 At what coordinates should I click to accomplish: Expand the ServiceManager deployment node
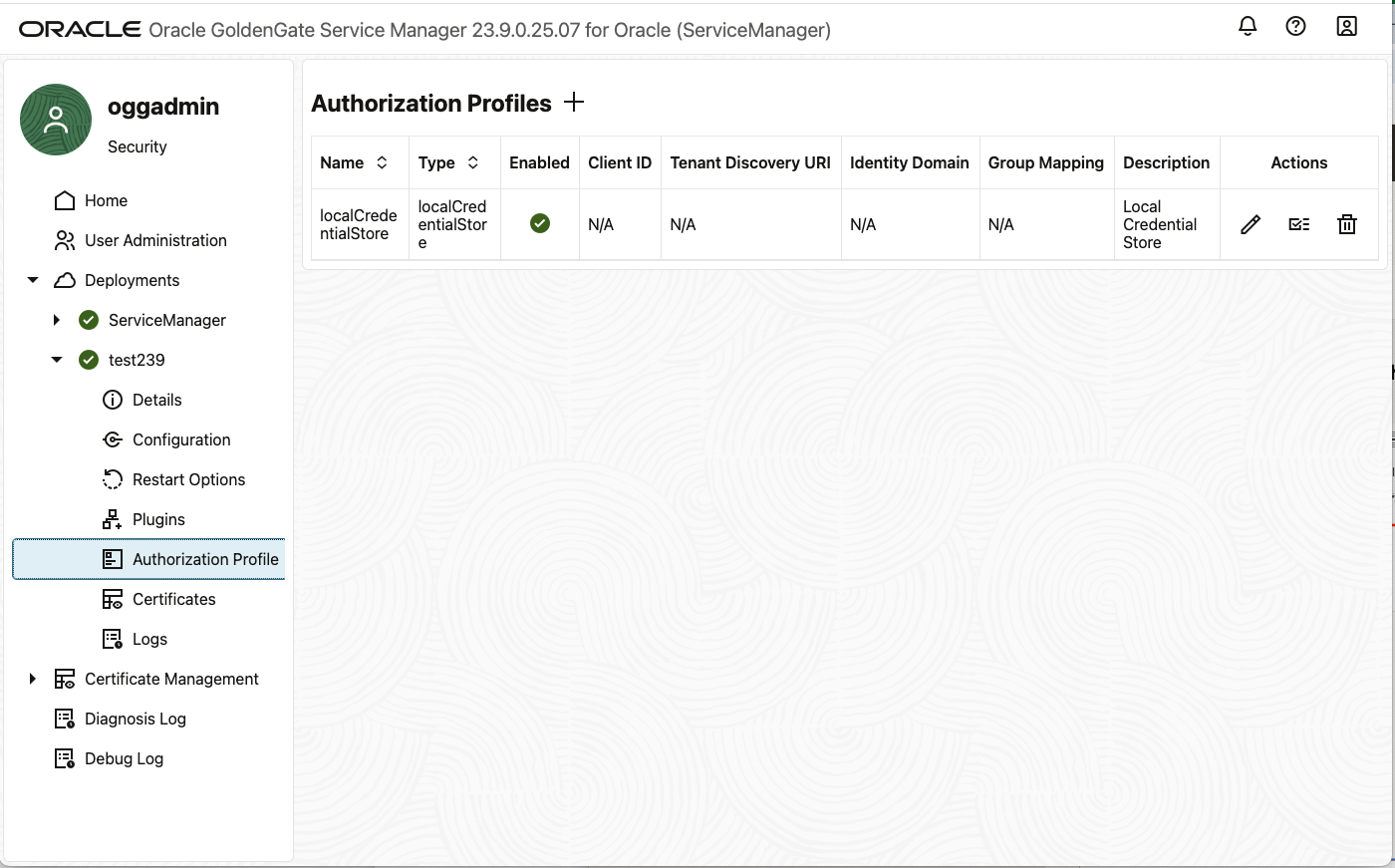point(57,320)
